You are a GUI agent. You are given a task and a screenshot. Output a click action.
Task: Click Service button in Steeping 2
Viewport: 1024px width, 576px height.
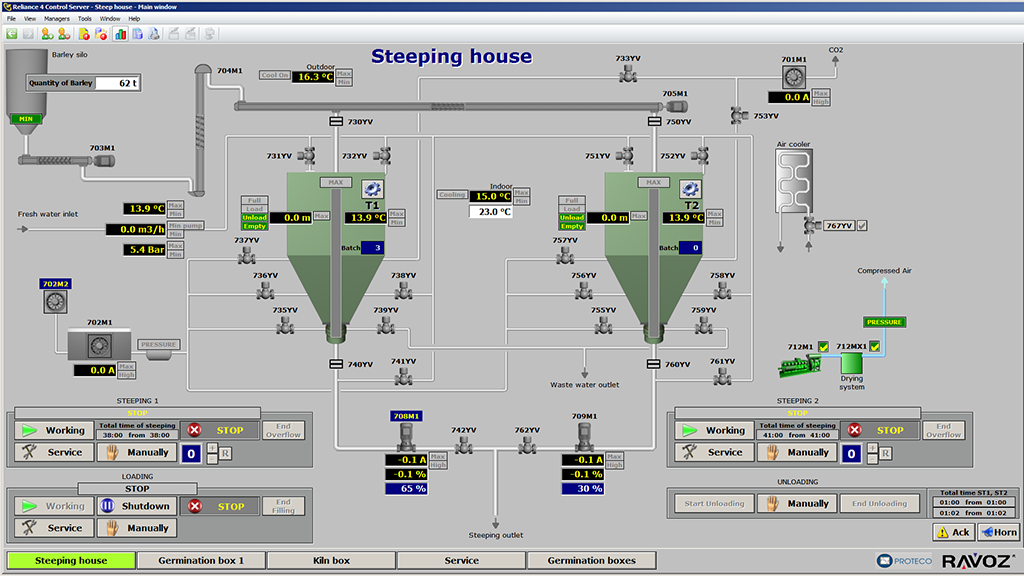(714, 452)
